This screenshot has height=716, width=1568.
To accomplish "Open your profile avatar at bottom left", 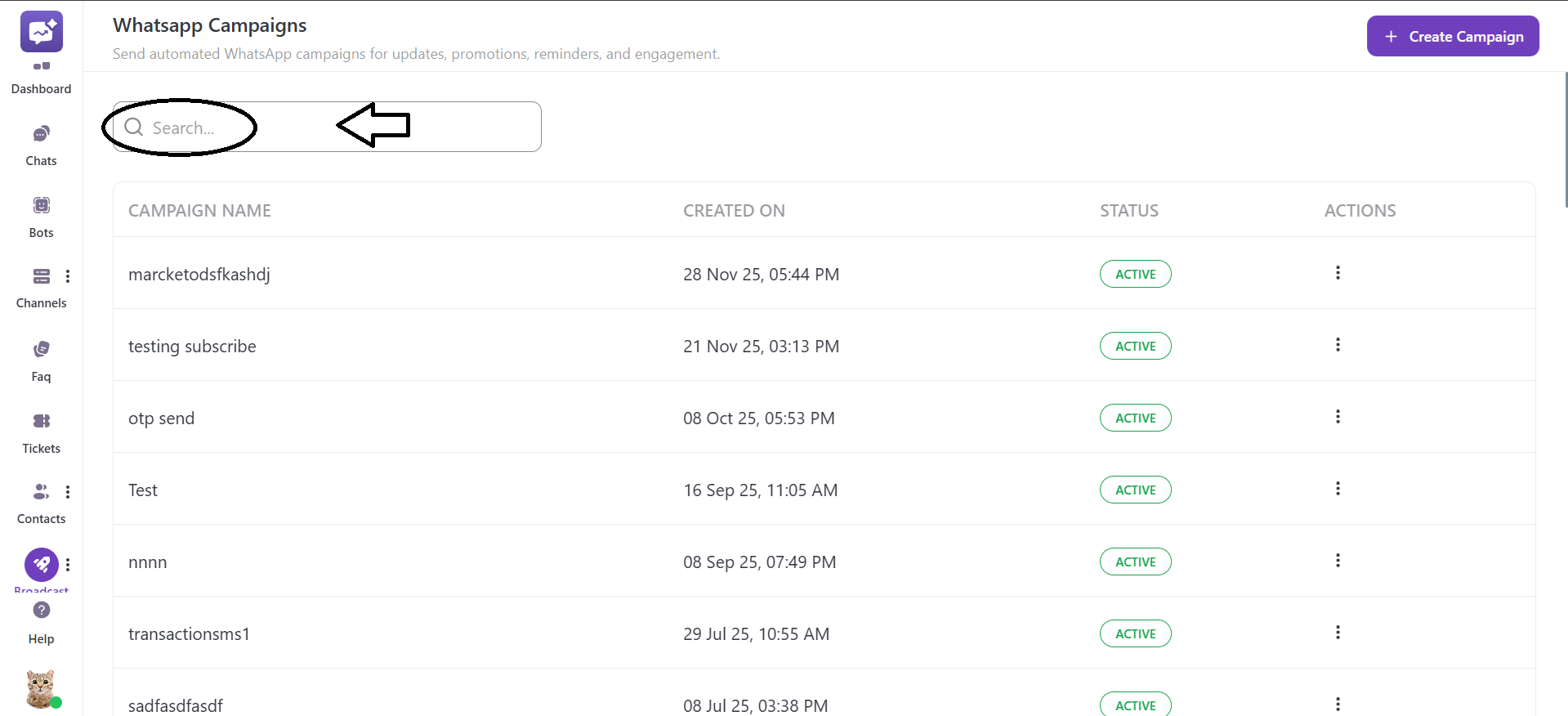I will 41,689.
